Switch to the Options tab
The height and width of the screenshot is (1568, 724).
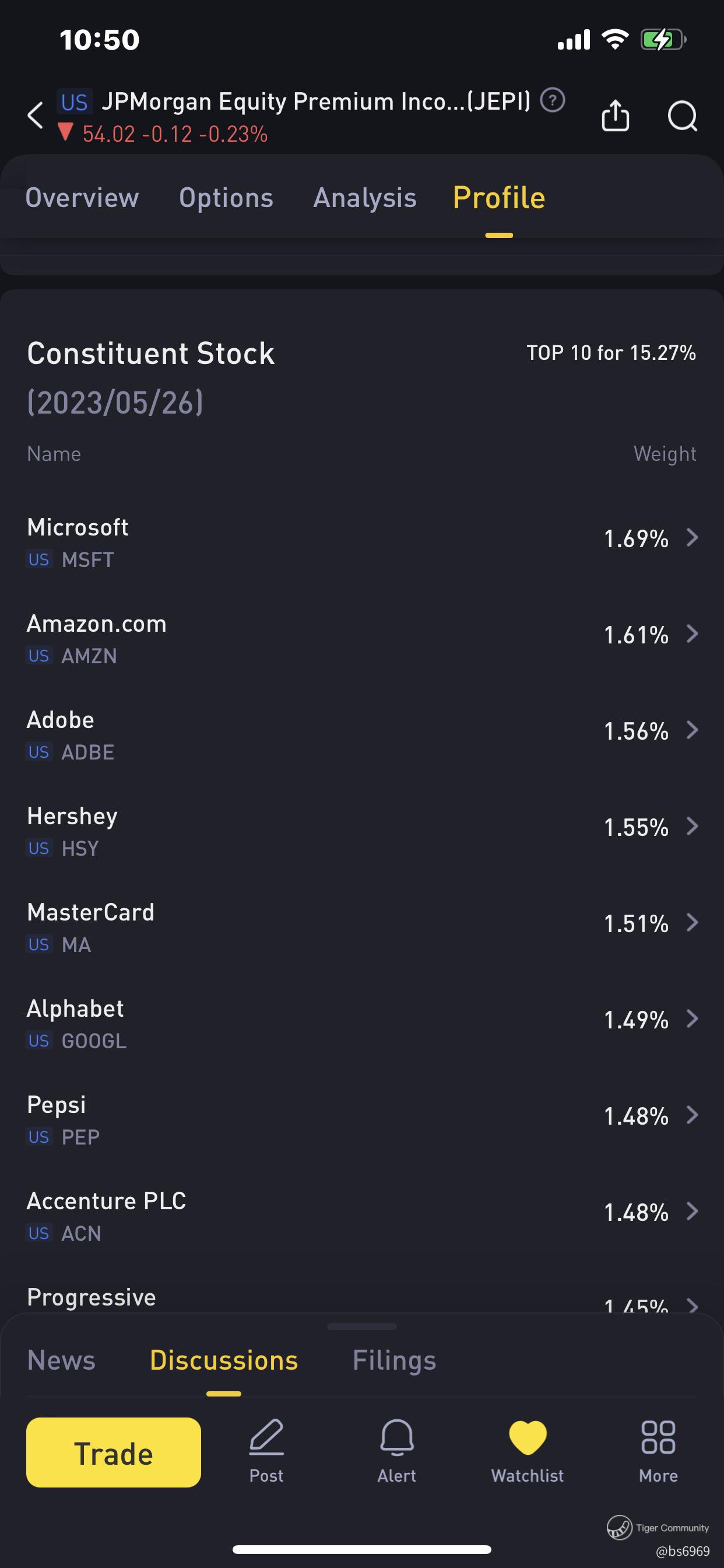[226, 198]
